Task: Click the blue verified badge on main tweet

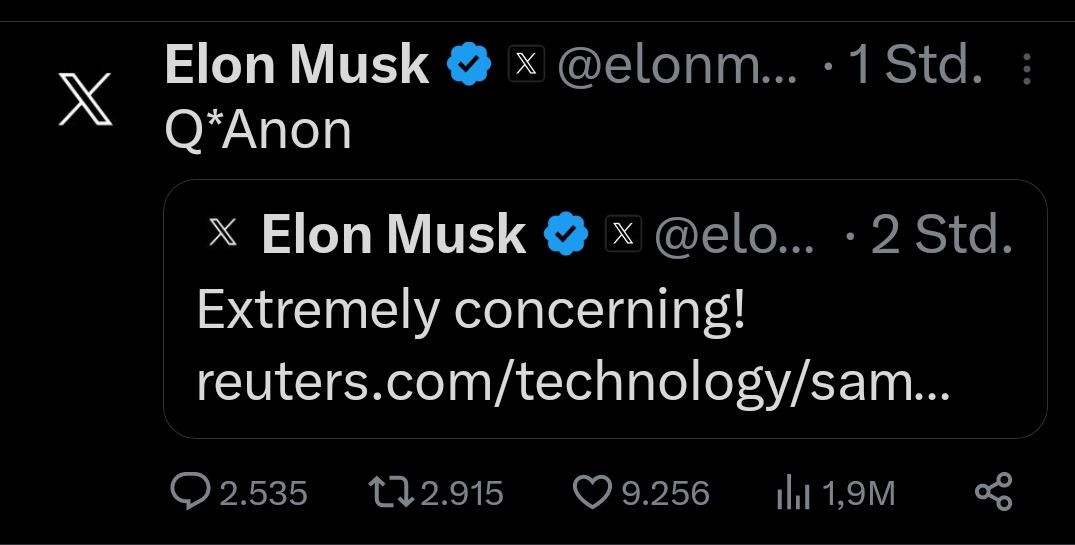Action: pyautogui.click(x=469, y=66)
